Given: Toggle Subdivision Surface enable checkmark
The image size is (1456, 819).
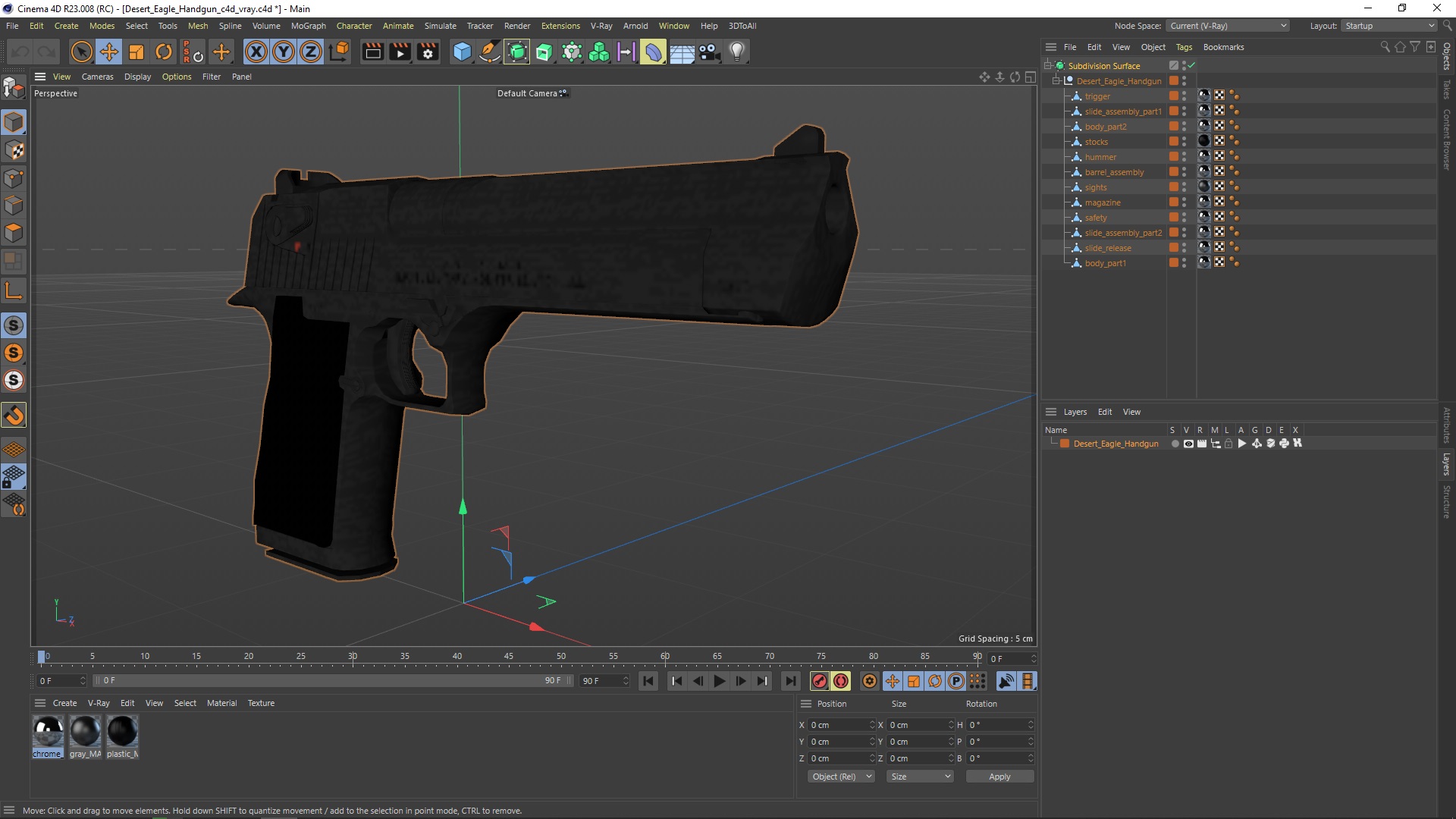Looking at the screenshot, I should click(x=1191, y=65).
